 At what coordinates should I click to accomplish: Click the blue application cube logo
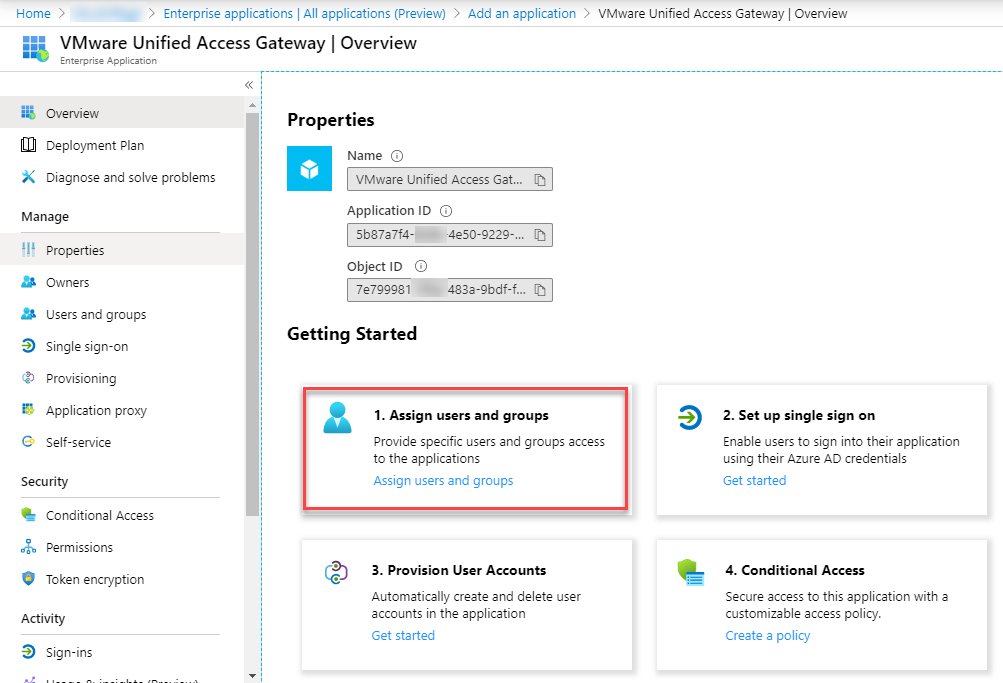tap(310, 169)
